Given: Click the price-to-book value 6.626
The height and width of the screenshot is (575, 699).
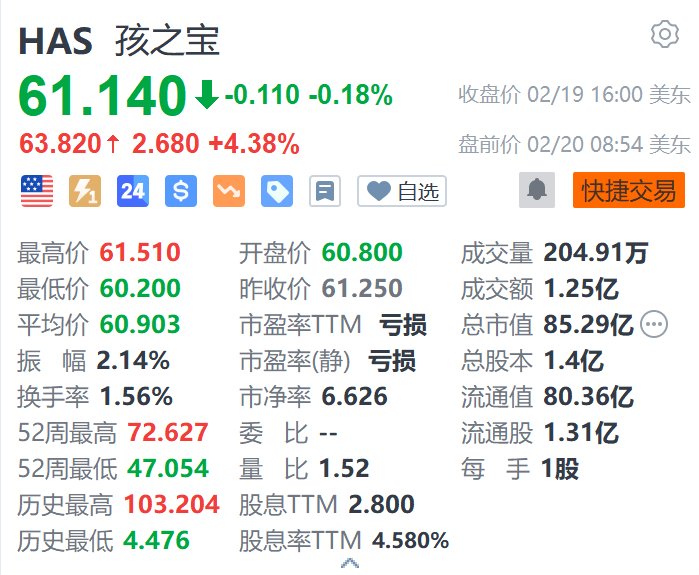Looking at the screenshot, I should click(x=354, y=396).
